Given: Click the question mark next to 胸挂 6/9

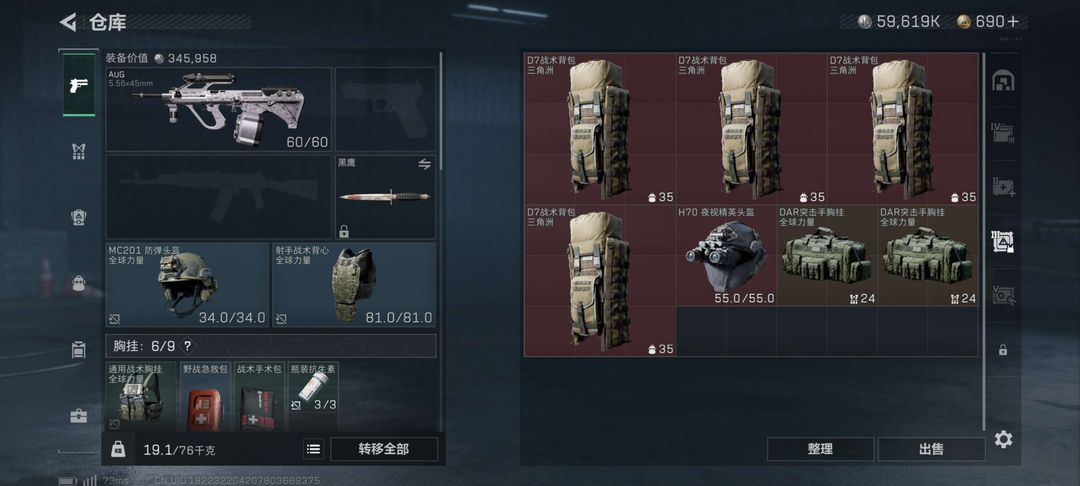Looking at the screenshot, I should 187,346.
